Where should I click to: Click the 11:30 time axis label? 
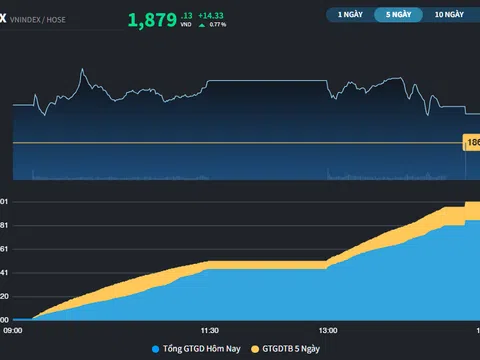tap(210, 331)
